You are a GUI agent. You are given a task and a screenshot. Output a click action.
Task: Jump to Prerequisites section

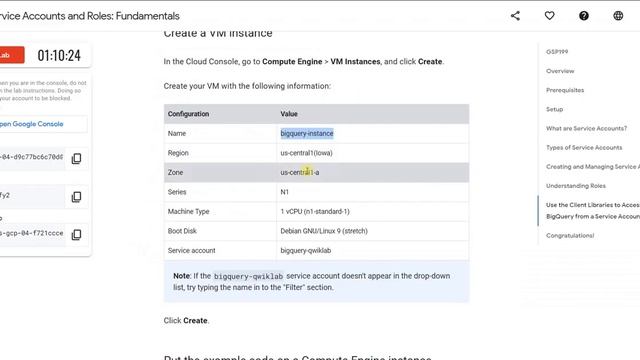565,90
